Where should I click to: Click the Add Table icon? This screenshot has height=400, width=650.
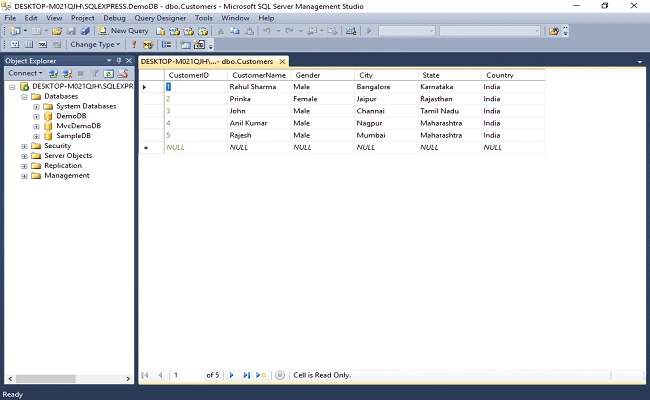[x=185, y=44]
